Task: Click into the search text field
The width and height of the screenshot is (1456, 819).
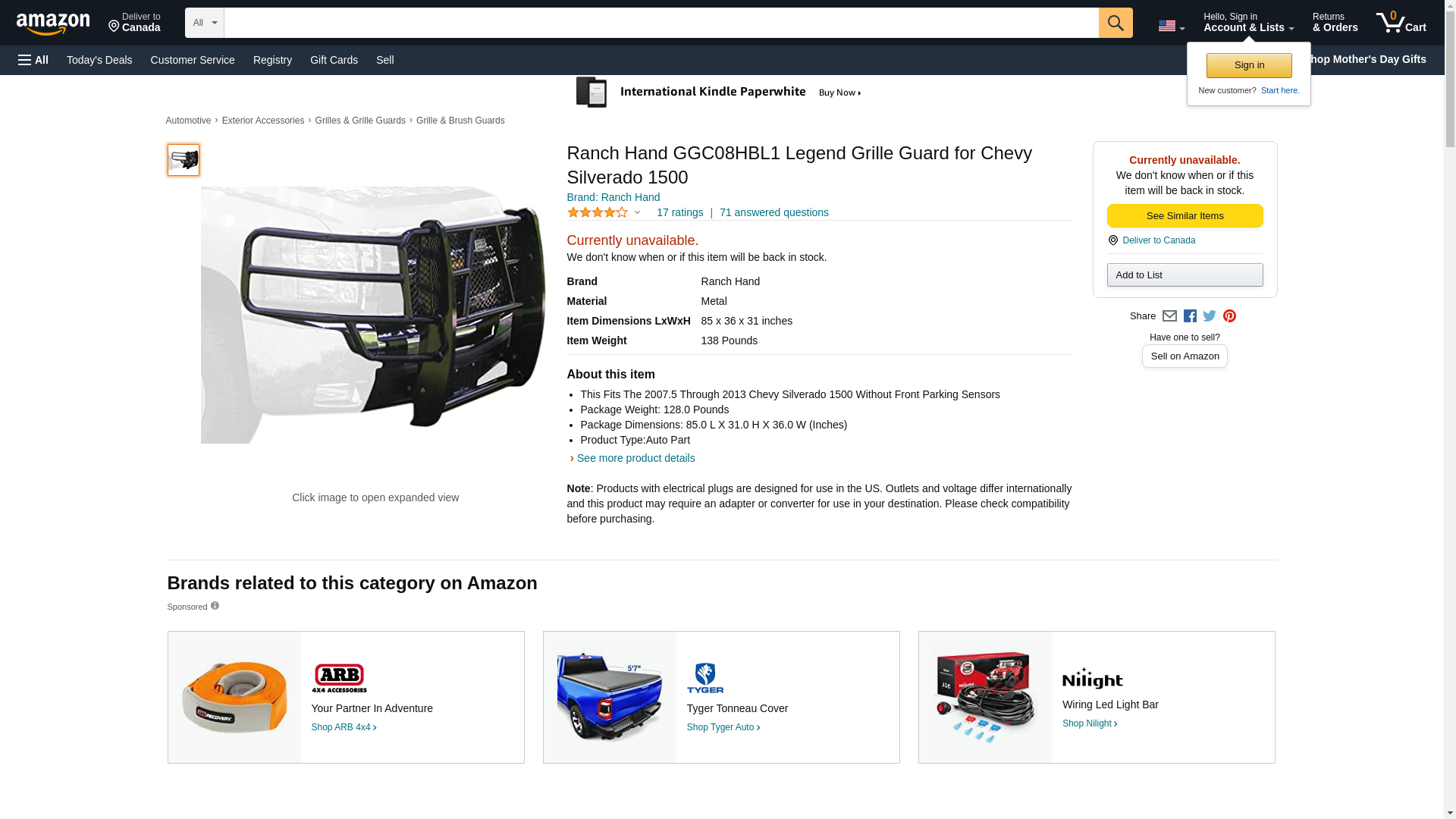Action: [660, 23]
